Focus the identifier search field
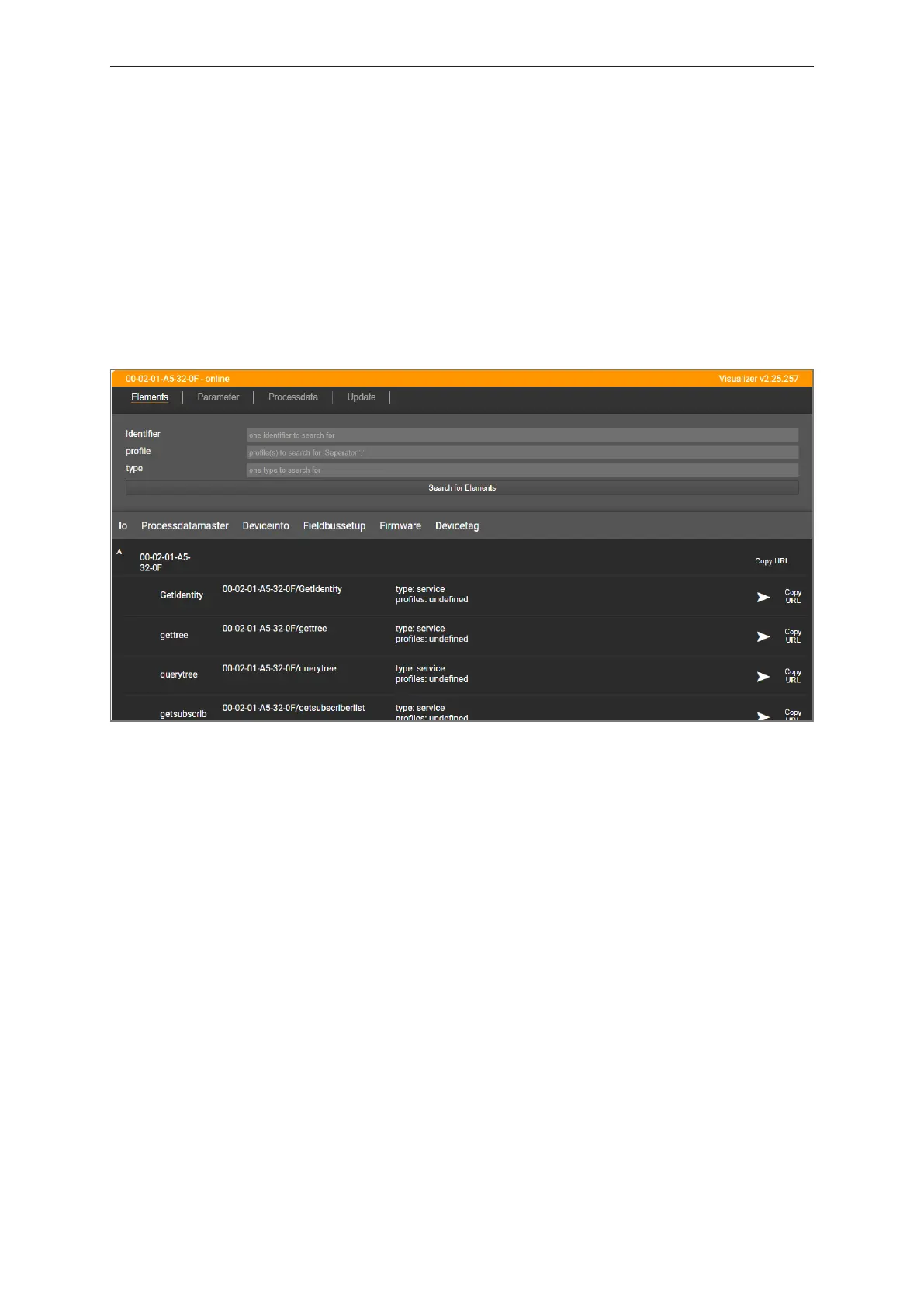The image size is (924, 1307). 521,435
